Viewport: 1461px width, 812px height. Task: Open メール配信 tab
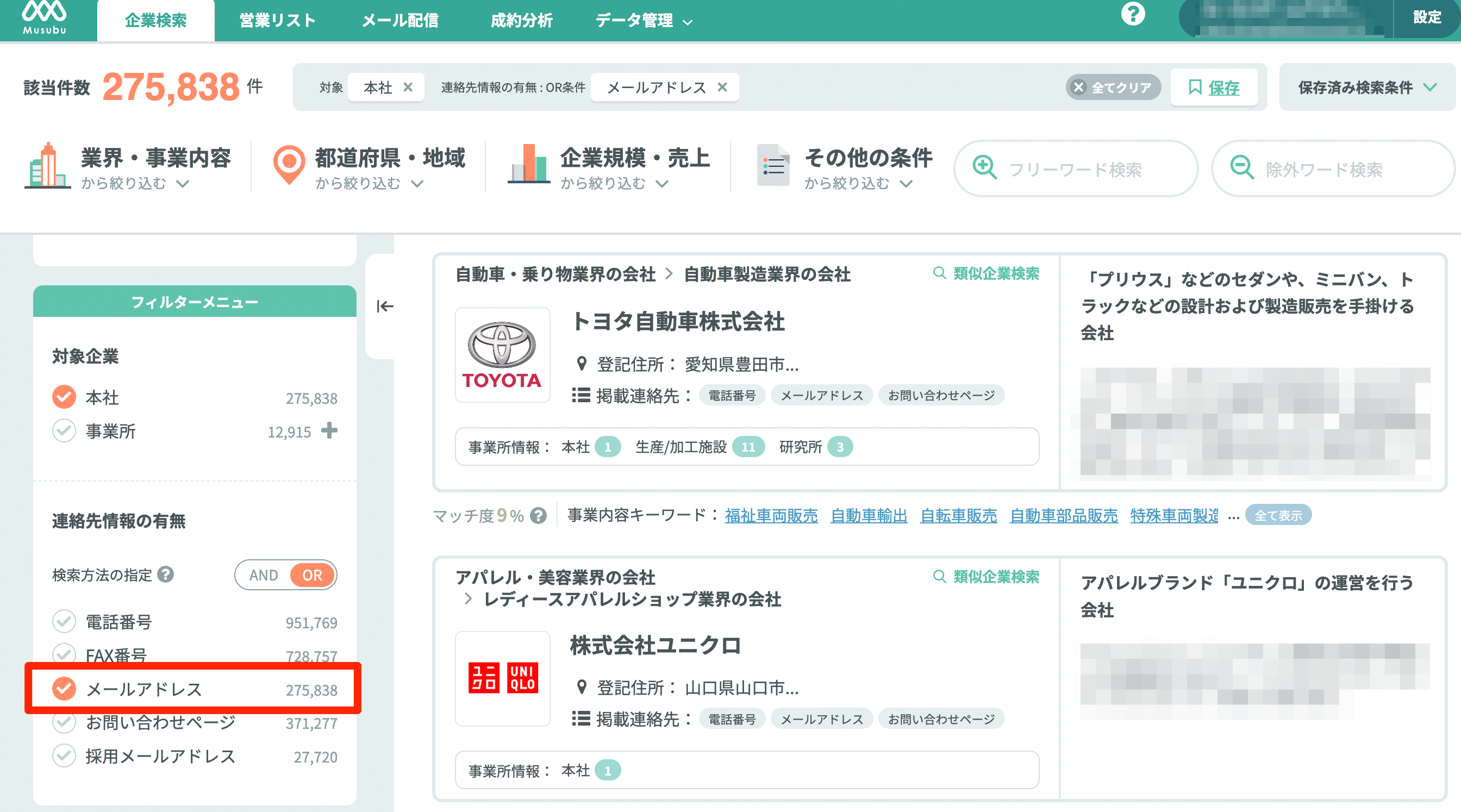click(x=401, y=21)
